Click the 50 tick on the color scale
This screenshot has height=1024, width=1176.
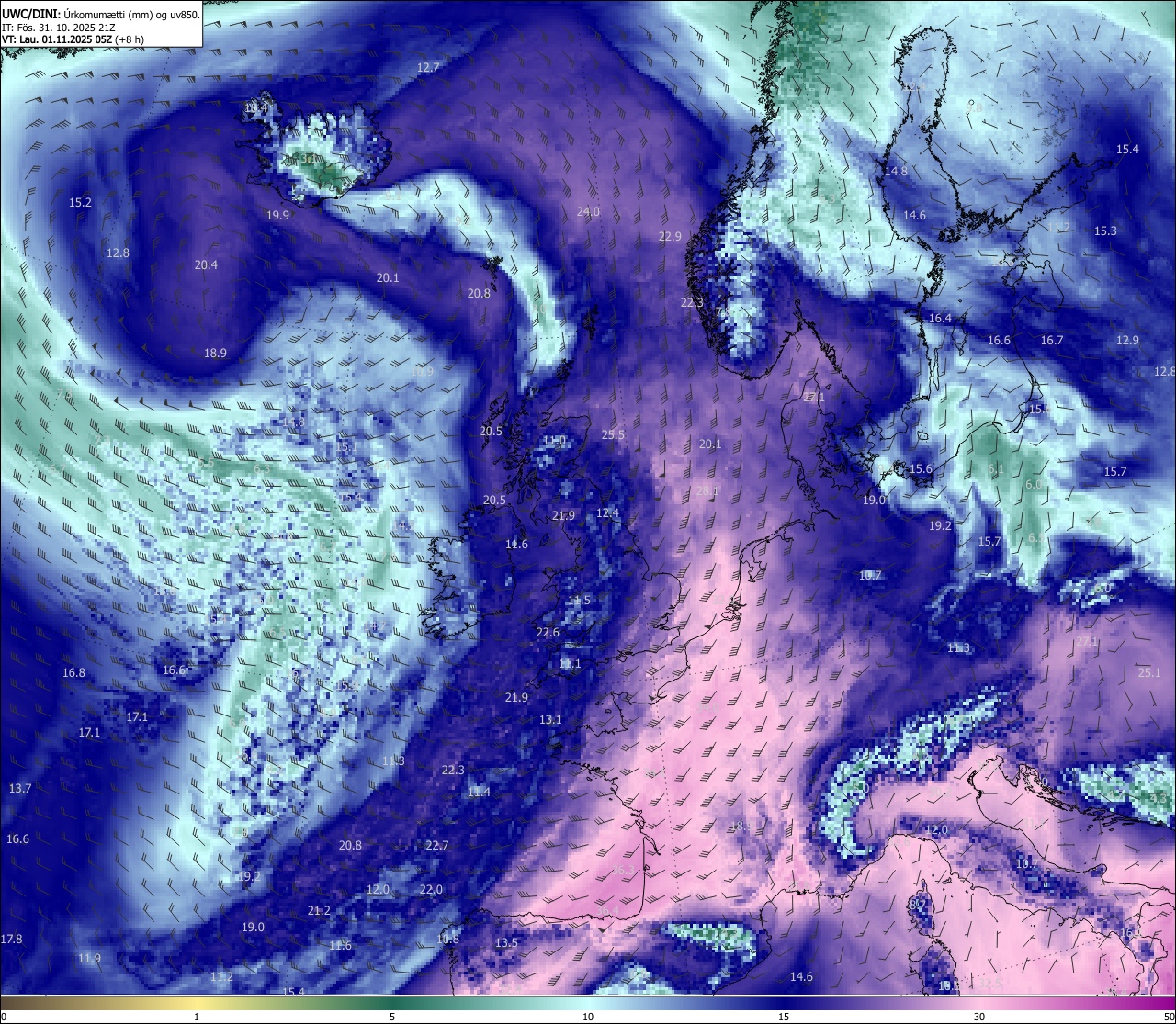click(1169, 1017)
